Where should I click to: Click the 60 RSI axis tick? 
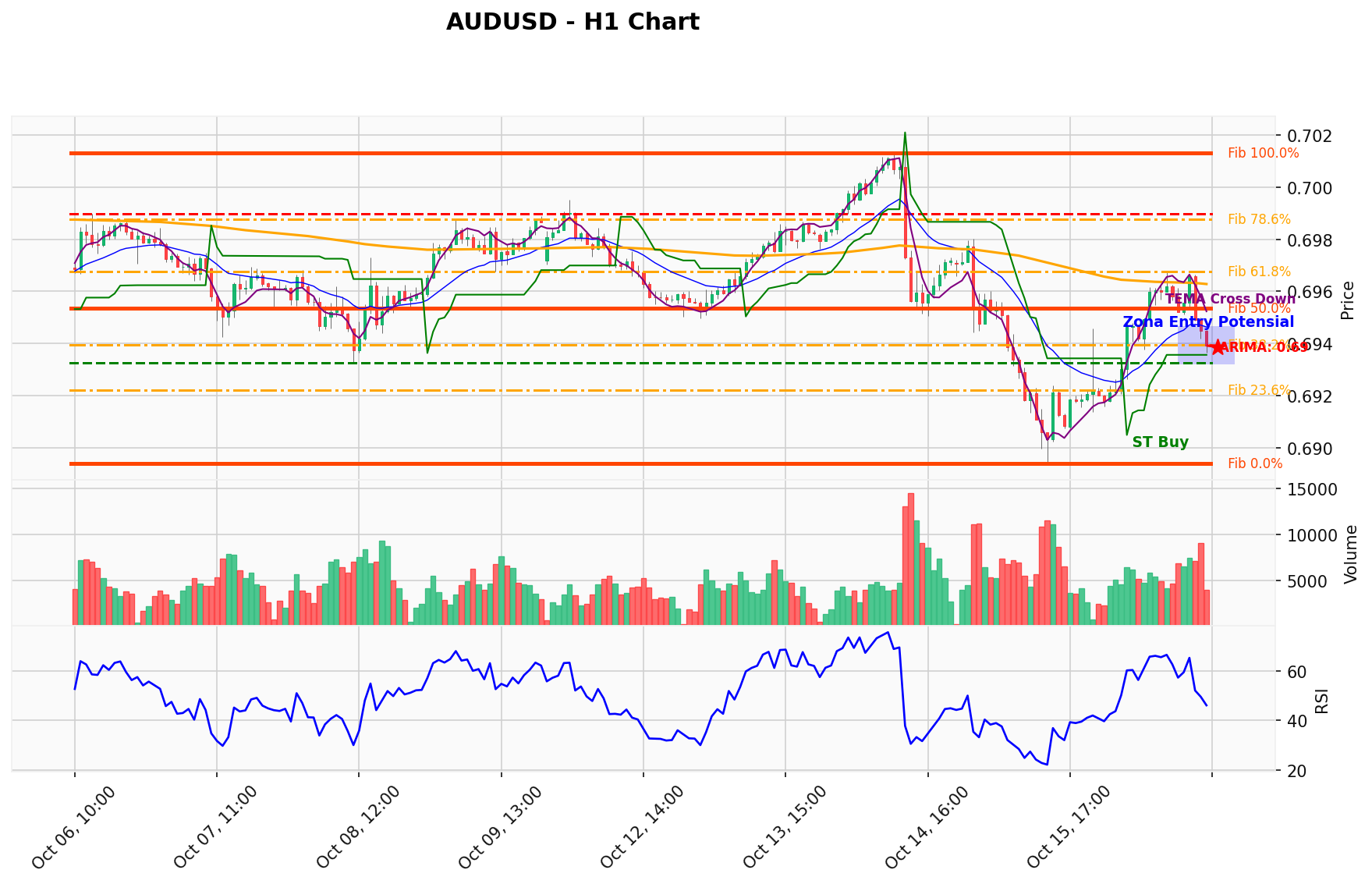[x=1296, y=672]
